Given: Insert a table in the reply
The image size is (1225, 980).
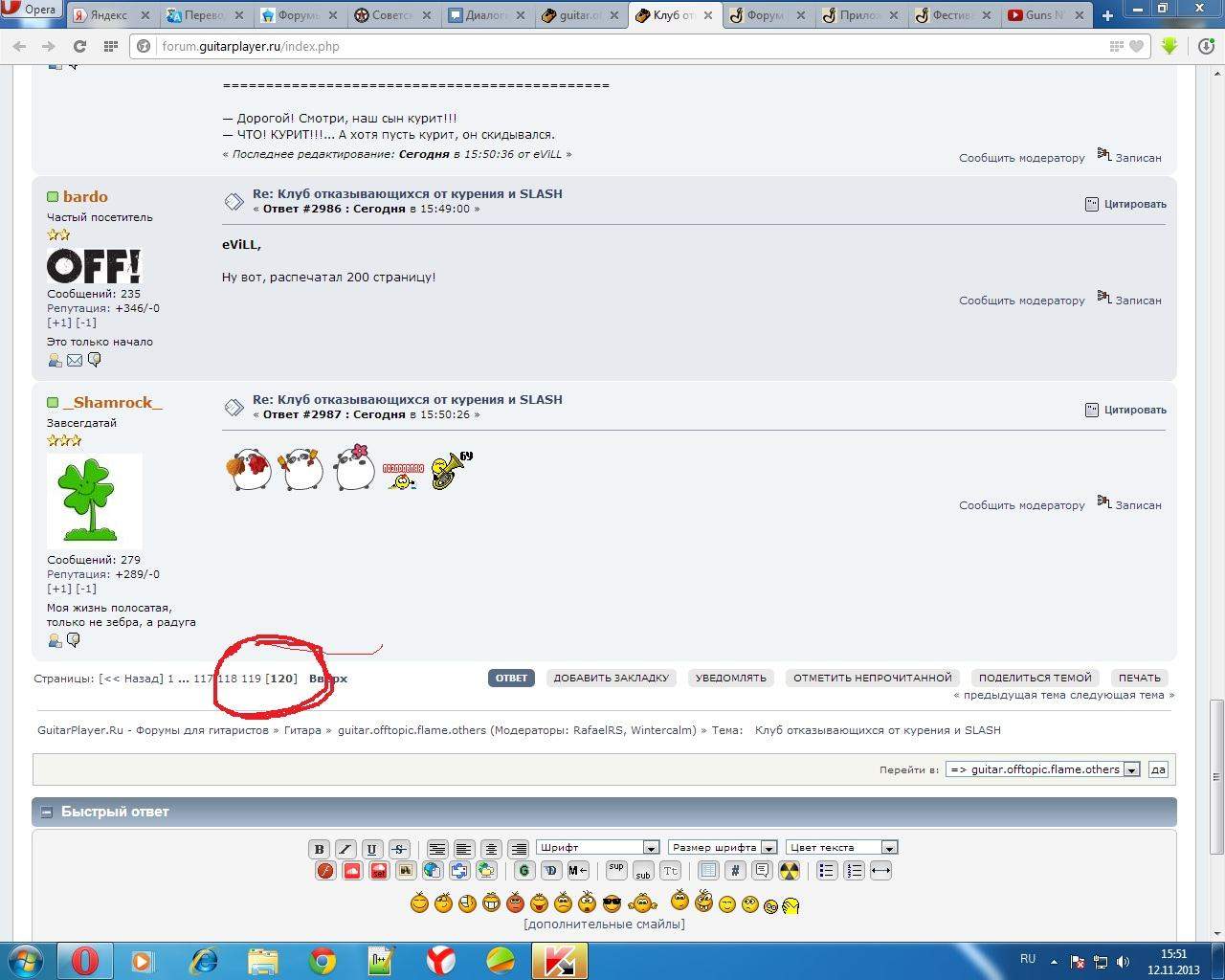Looking at the screenshot, I should 708,871.
